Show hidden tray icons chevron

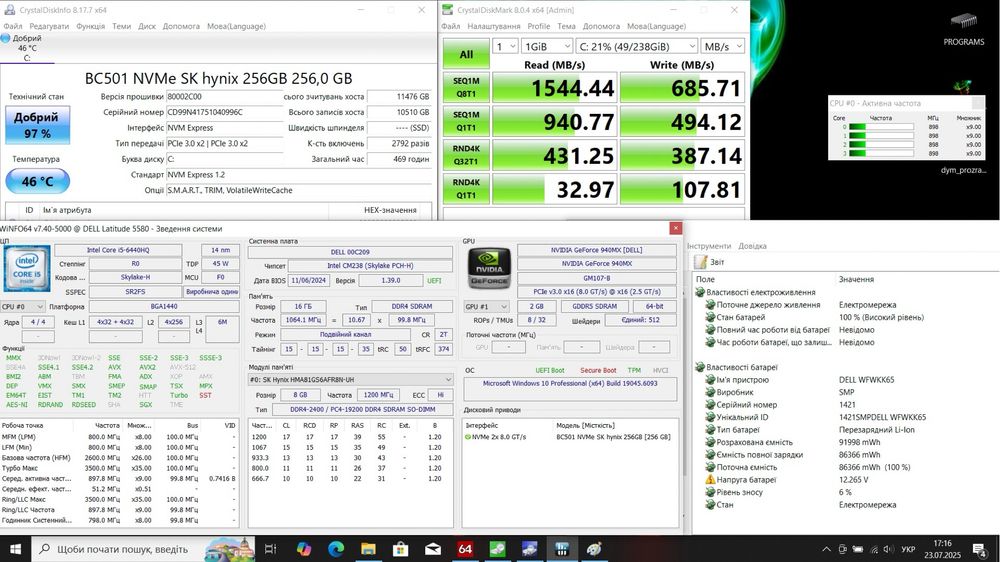point(827,549)
